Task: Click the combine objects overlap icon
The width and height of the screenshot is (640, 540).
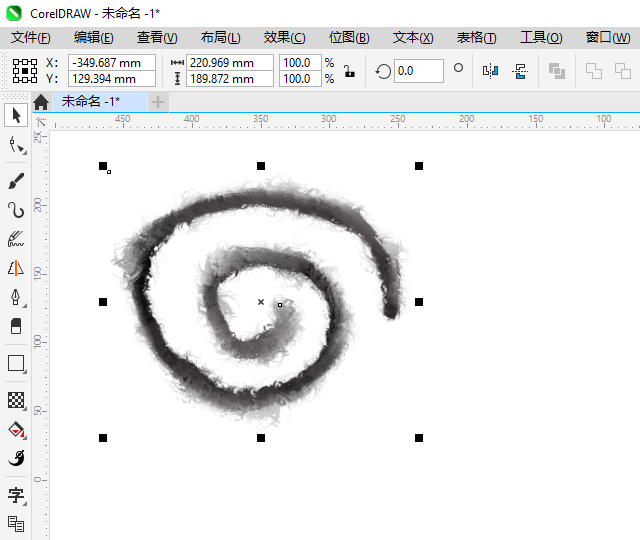Action: pos(557,71)
